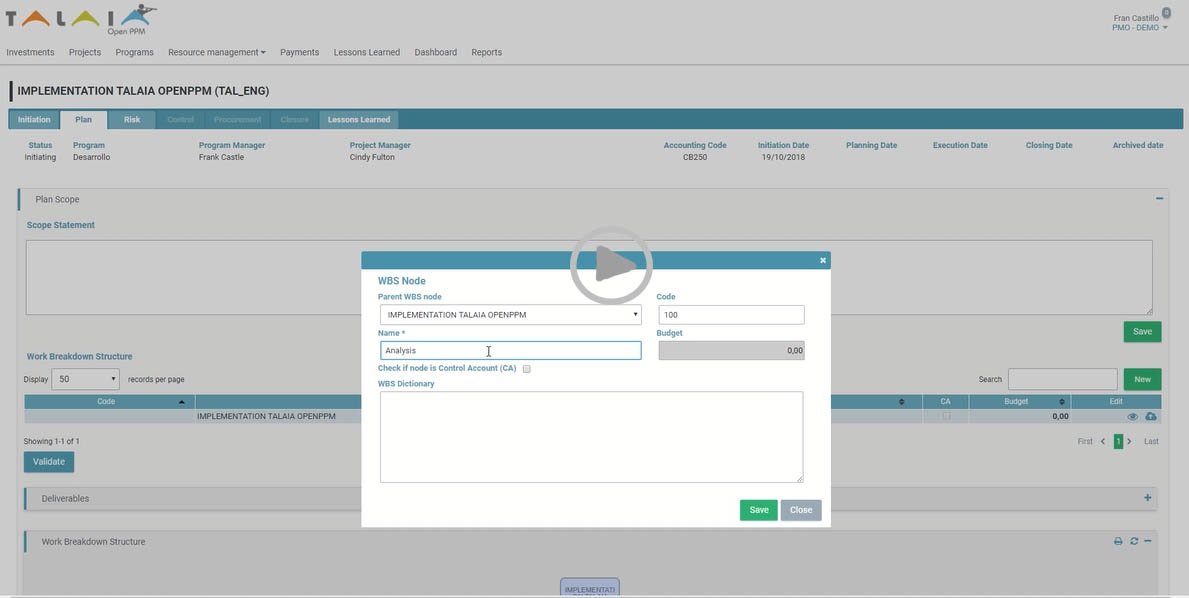Screen dimensions: 1189x598
Task: Click the notification badge near Fran Castillo
Action: [1165, 12]
